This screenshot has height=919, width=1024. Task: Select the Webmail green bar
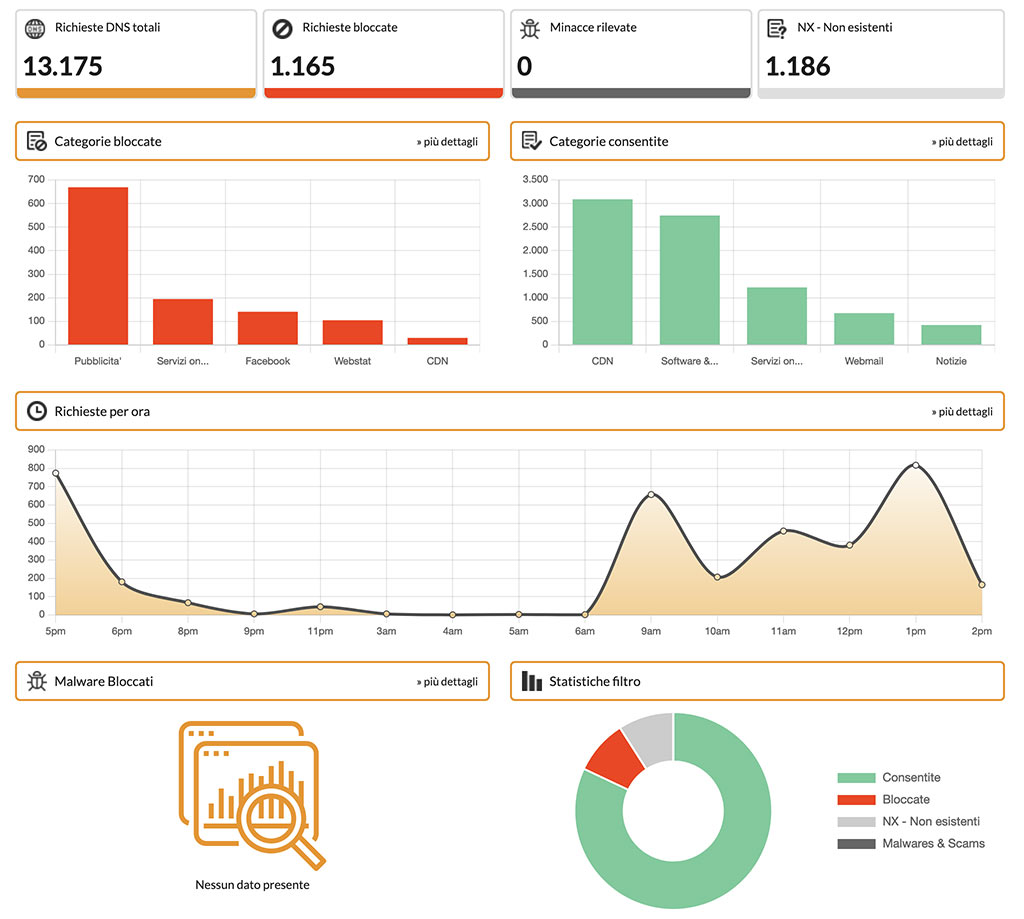point(864,329)
